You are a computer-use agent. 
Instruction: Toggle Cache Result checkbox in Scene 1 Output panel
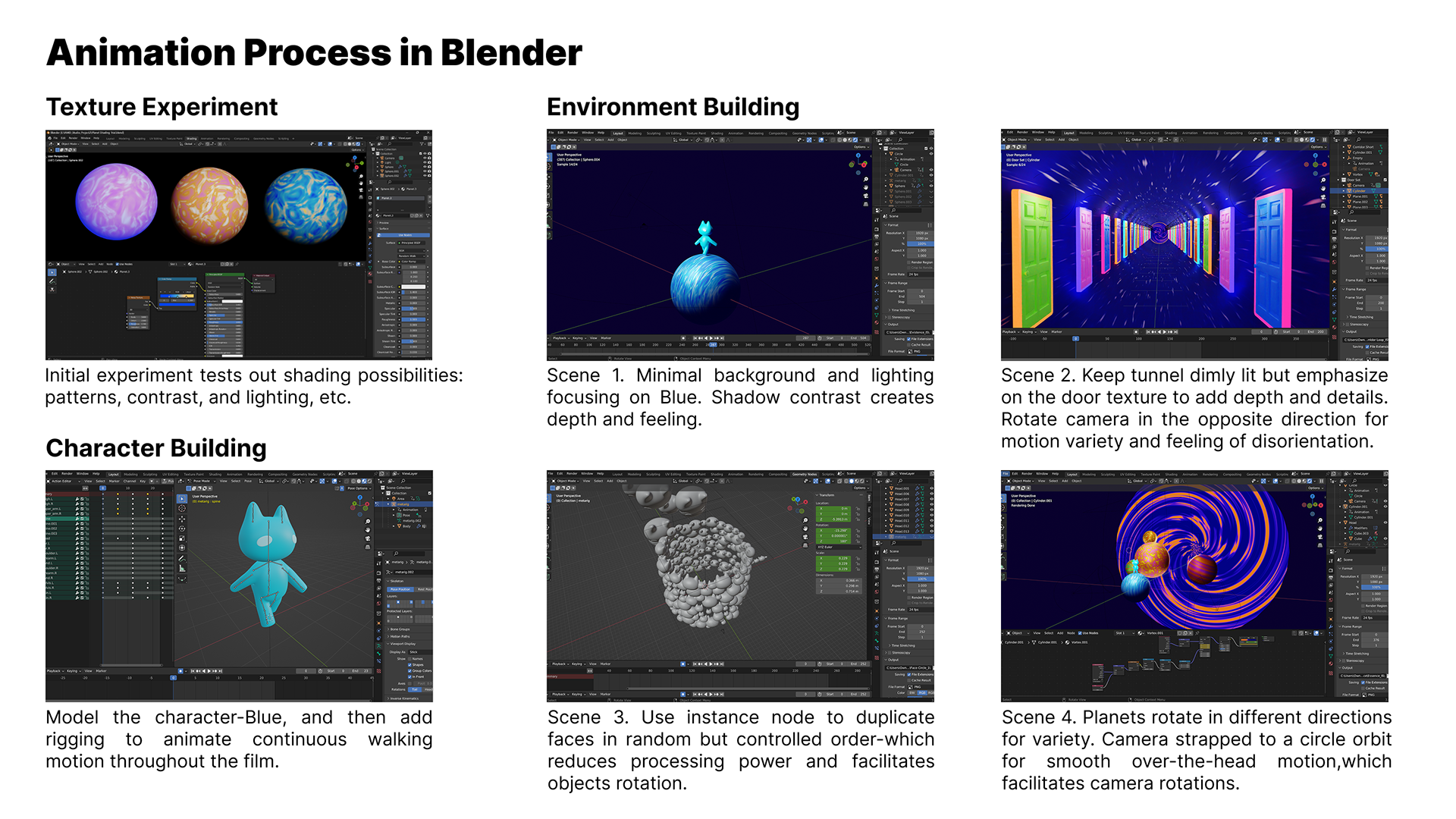coord(908,345)
